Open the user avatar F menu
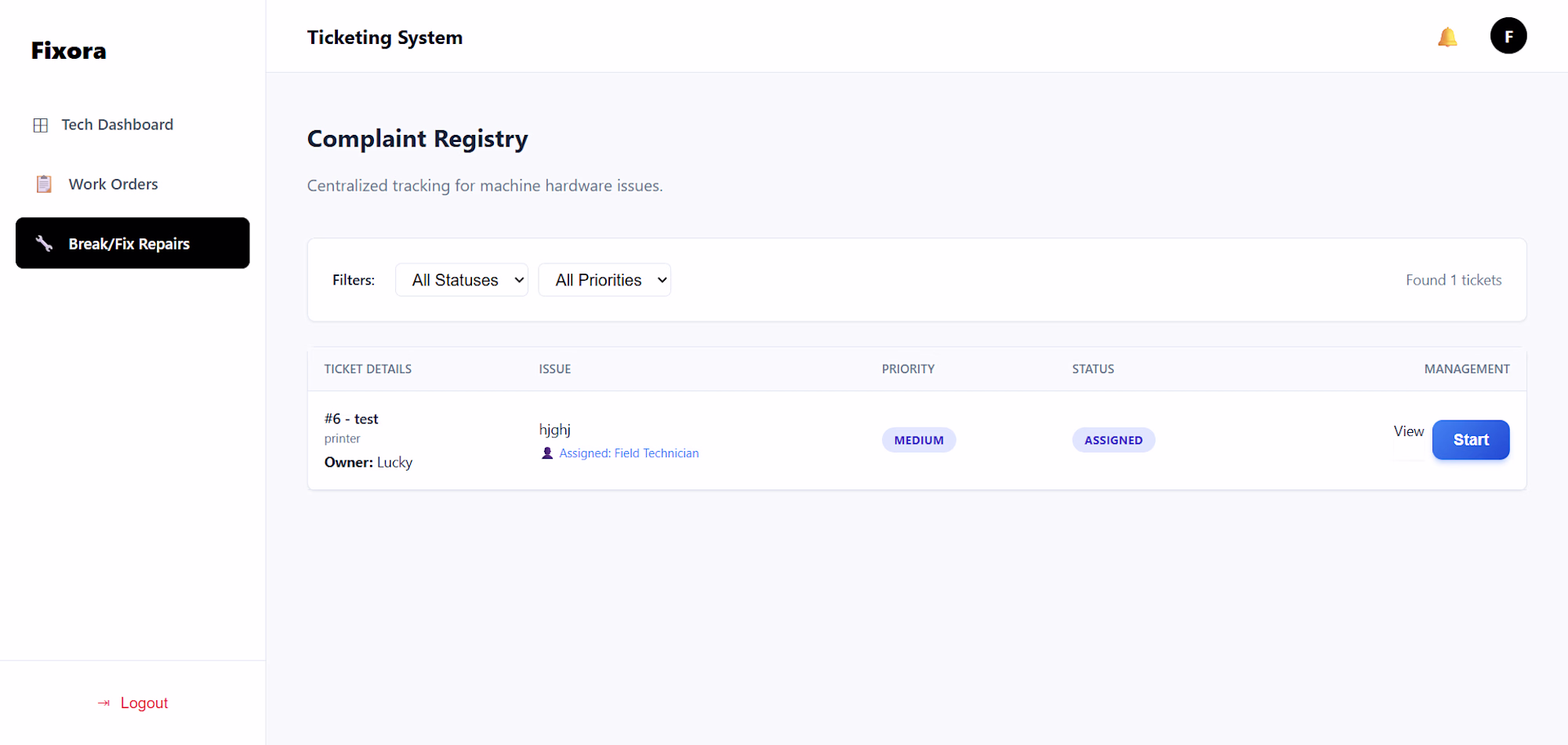1568x745 pixels. pos(1508,36)
